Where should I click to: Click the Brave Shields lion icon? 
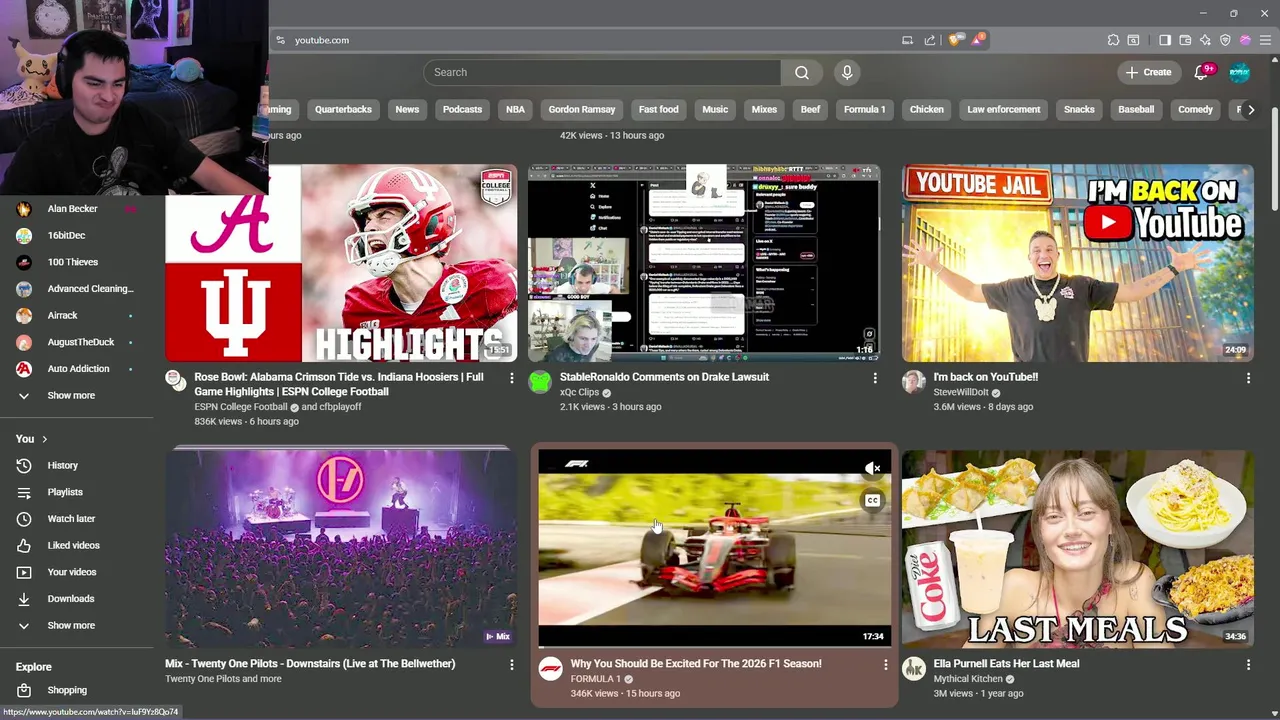pos(954,40)
